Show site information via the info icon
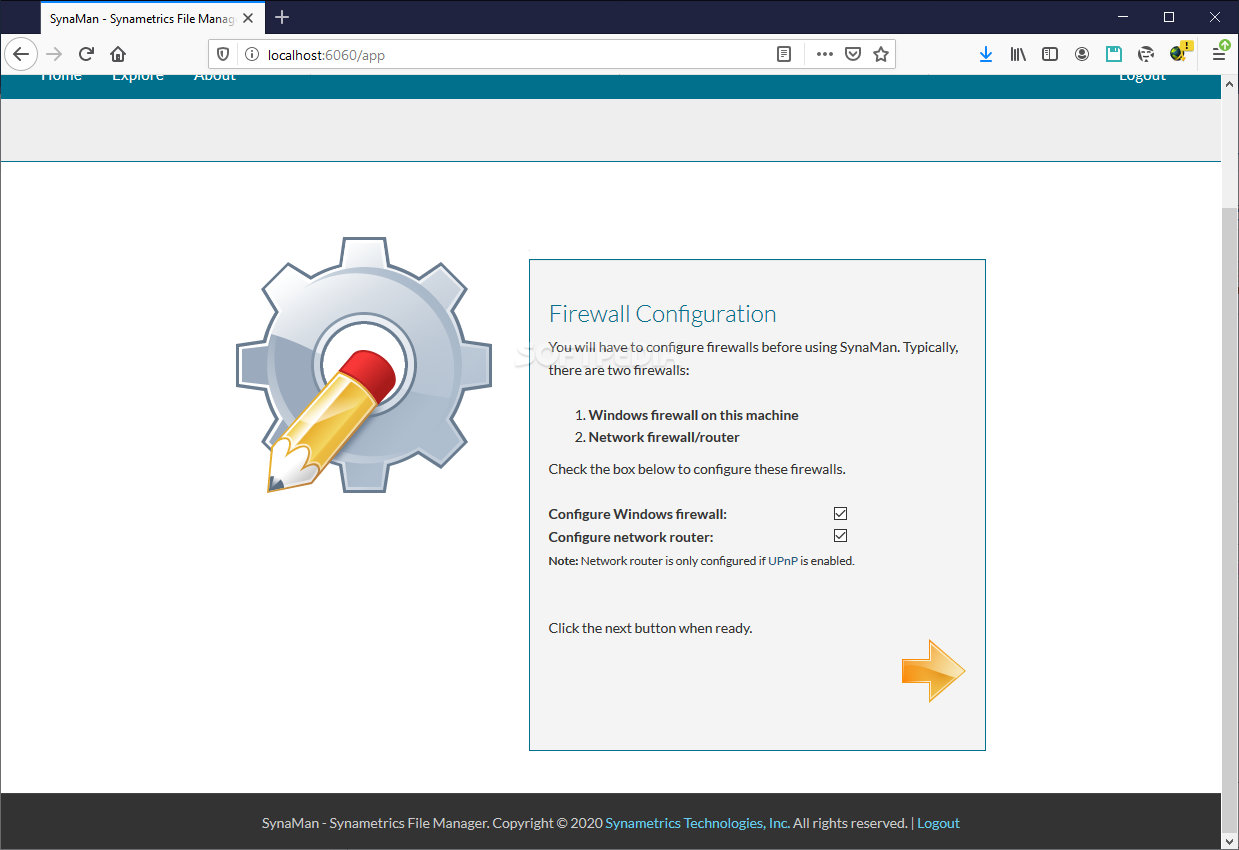This screenshot has height=850, width=1239. [x=251, y=54]
